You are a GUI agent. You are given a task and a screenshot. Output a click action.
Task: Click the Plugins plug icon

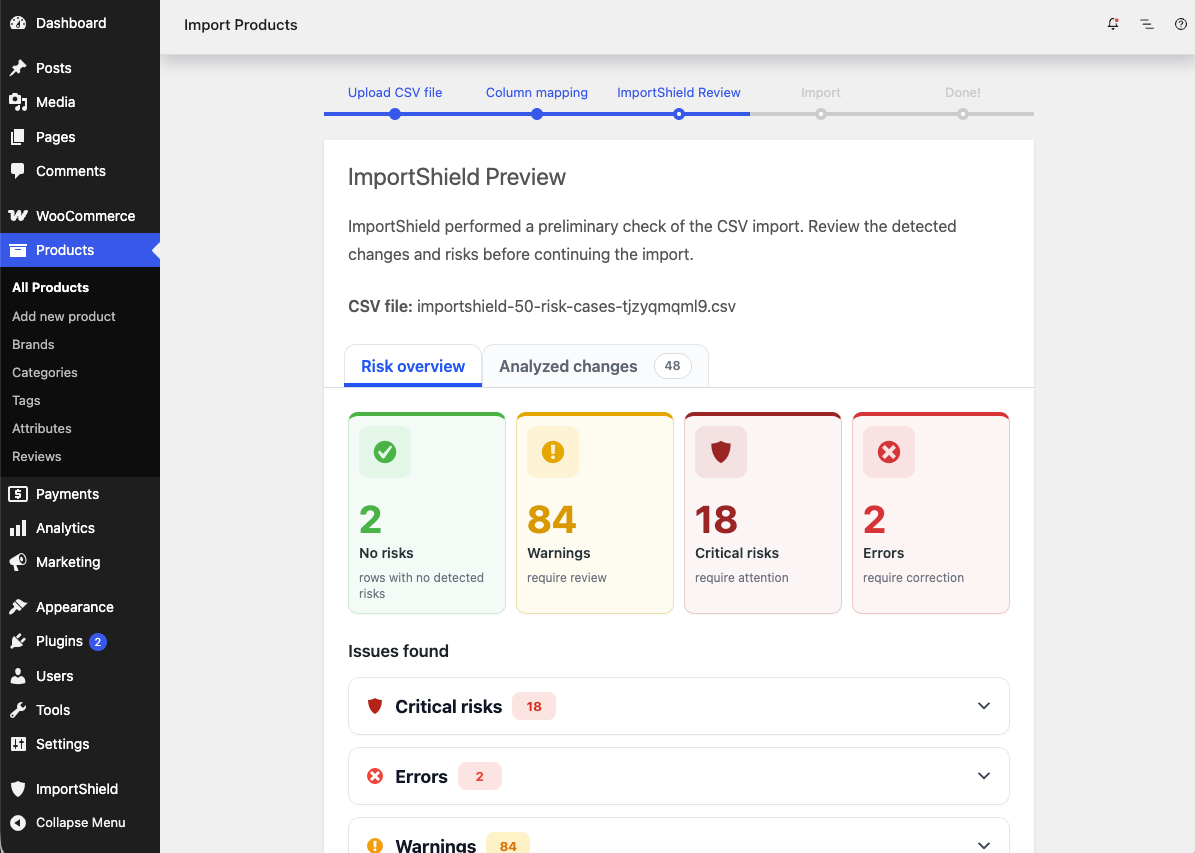(x=18, y=641)
